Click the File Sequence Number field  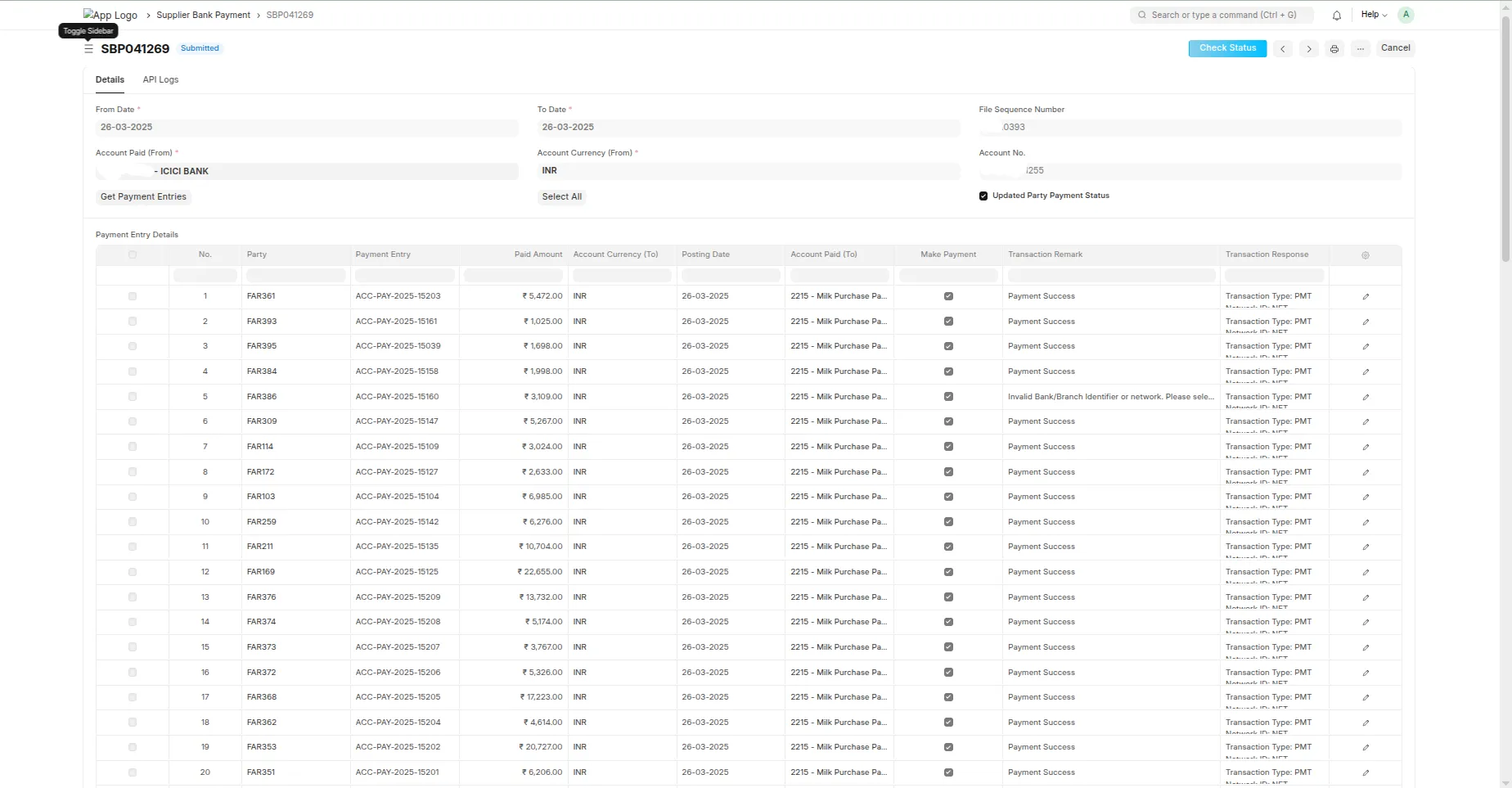pos(1190,128)
